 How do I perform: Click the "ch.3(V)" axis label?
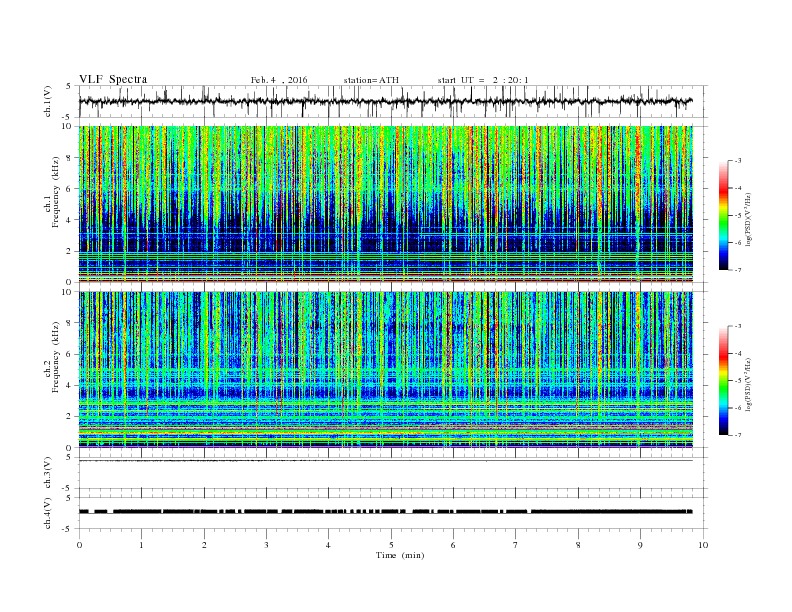point(48,473)
